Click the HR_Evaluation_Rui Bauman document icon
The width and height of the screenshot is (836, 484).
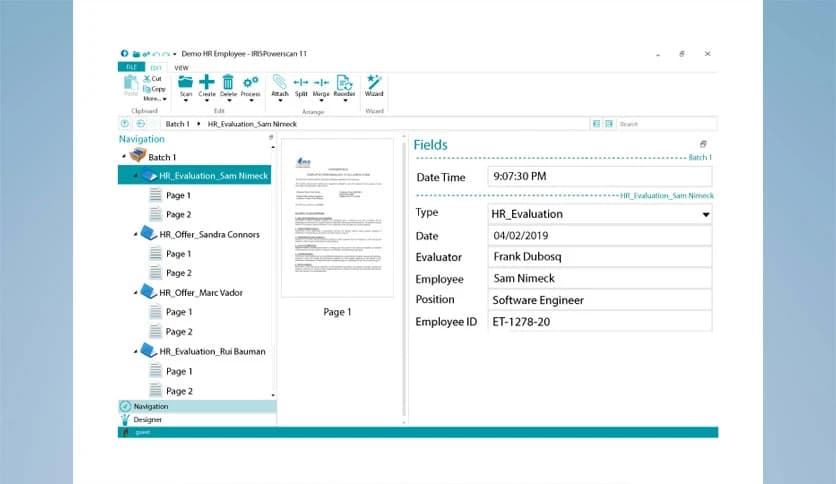[x=148, y=351]
